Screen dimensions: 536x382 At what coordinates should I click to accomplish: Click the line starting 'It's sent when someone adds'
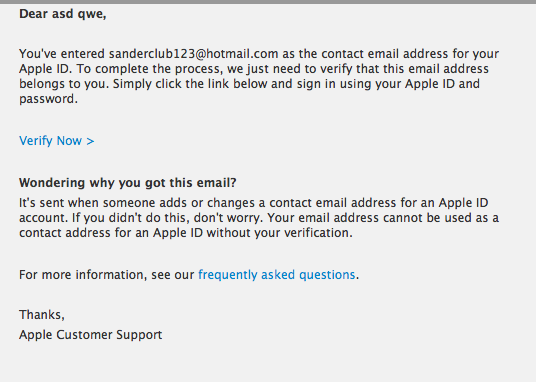254,203
